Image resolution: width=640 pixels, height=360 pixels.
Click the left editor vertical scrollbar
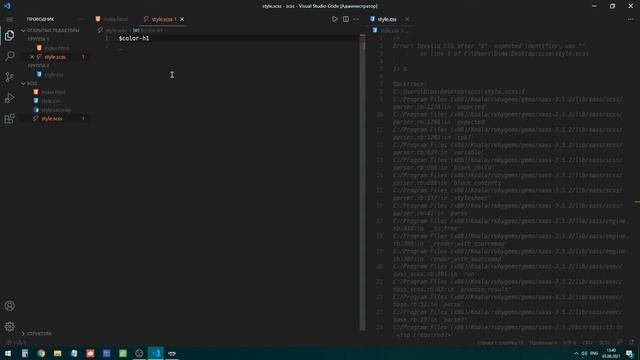click(362, 183)
